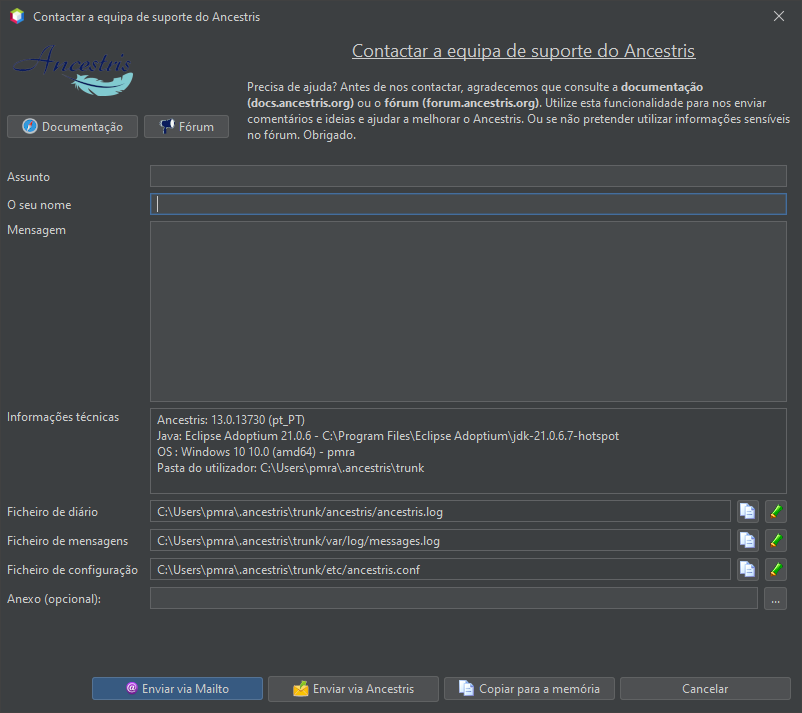The height and width of the screenshot is (713, 802).
Task: Click the Ficheiro de diário path field
Action: tap(440, 511)
